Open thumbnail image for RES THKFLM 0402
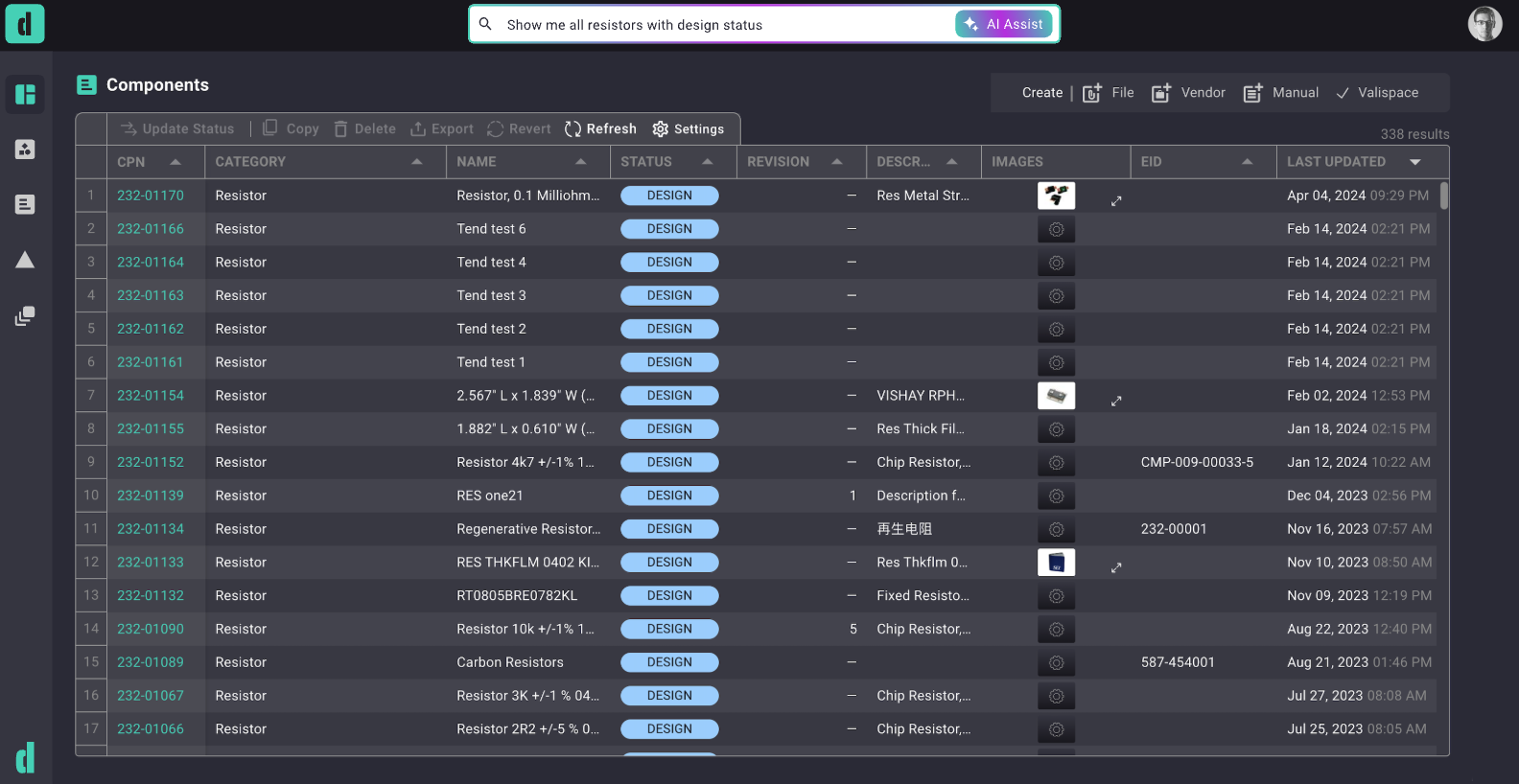1519x784 pixels. pos(1056,563)
